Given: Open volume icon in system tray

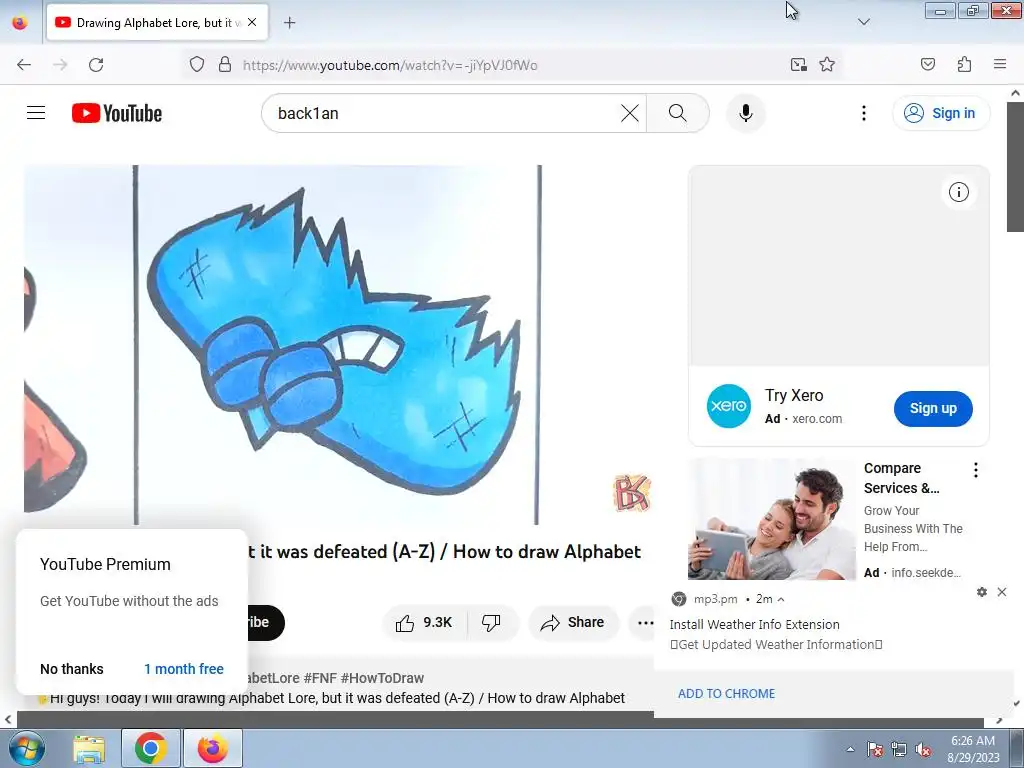Looking at the screenshot, I should (x=923, y=750).
